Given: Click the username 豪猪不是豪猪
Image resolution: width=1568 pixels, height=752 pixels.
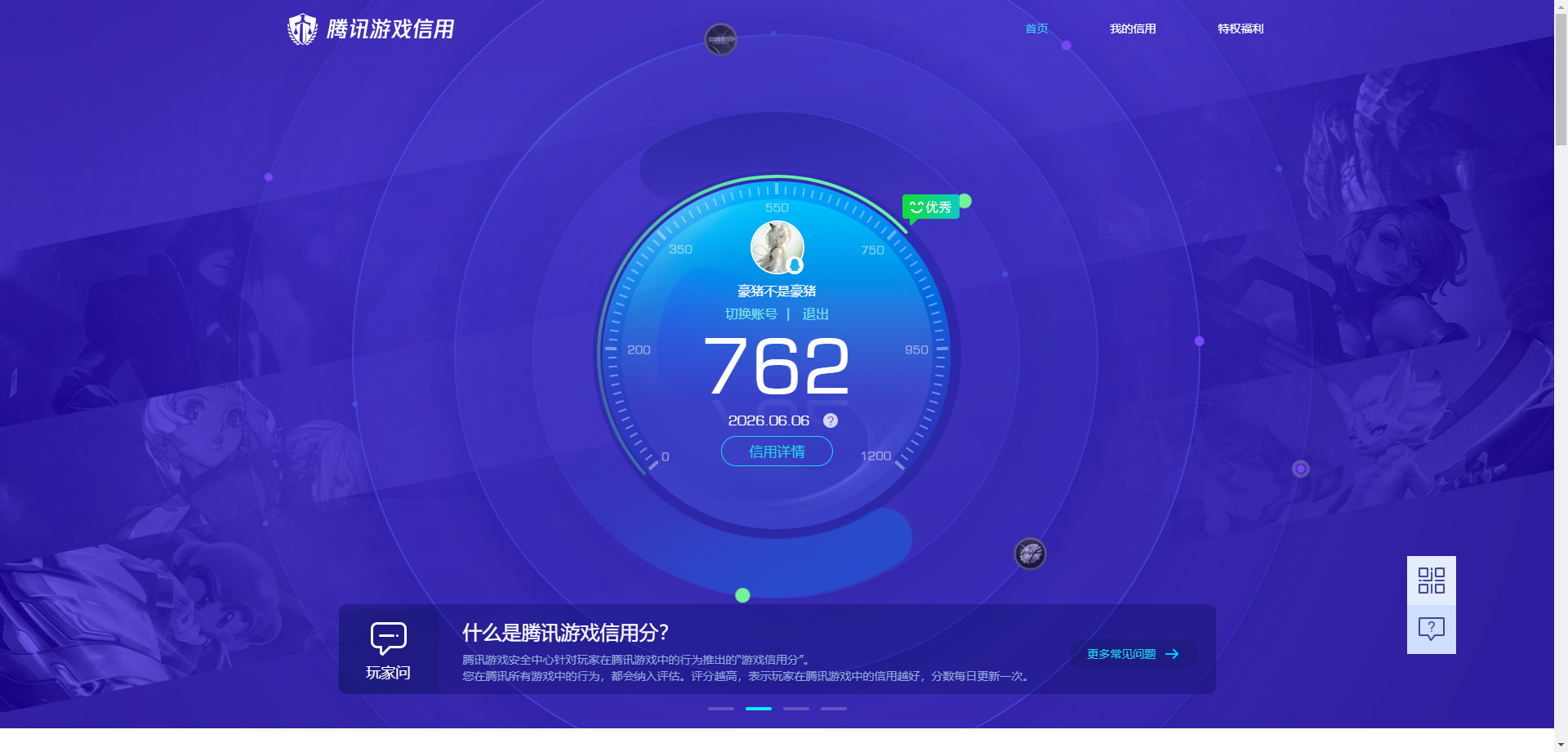Looking at the screenshot, I should 777,291.
